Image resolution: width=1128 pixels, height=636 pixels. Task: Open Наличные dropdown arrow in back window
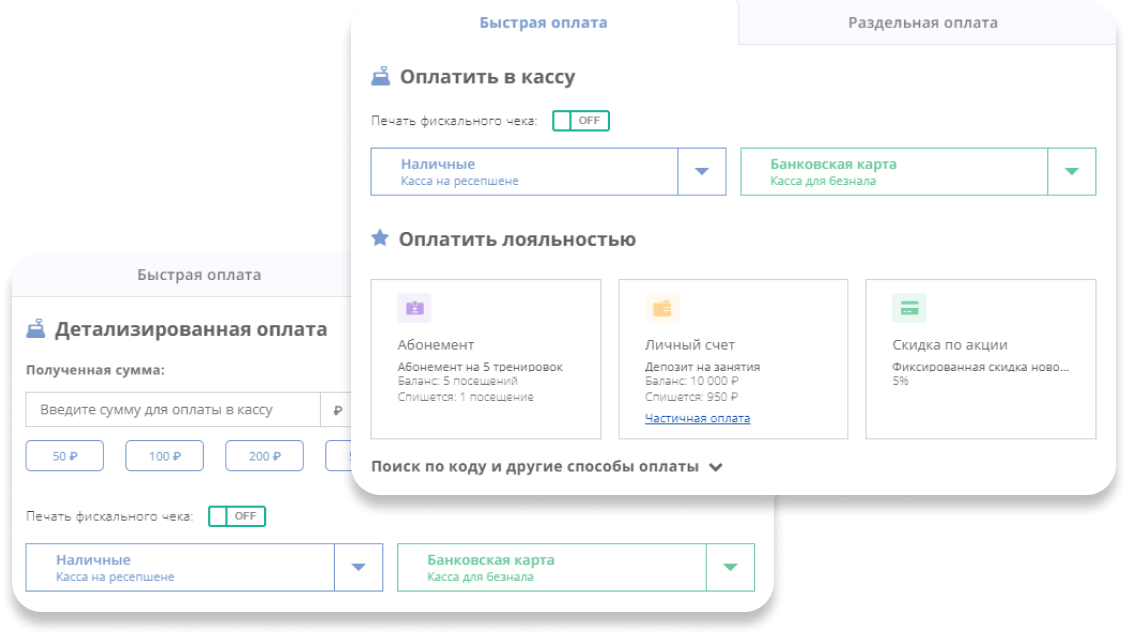[x=358, y=567]
